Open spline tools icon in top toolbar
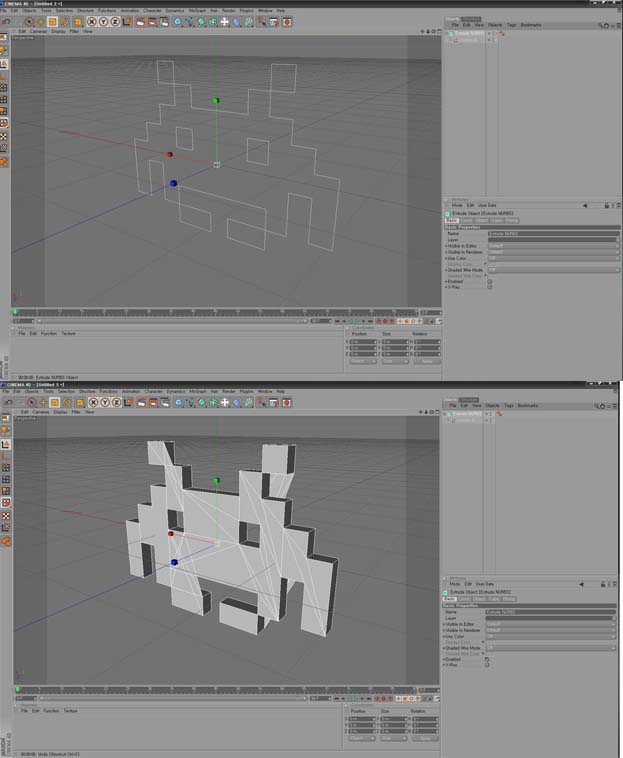Screen dimensions: 623x758 (x=189, y=22)
